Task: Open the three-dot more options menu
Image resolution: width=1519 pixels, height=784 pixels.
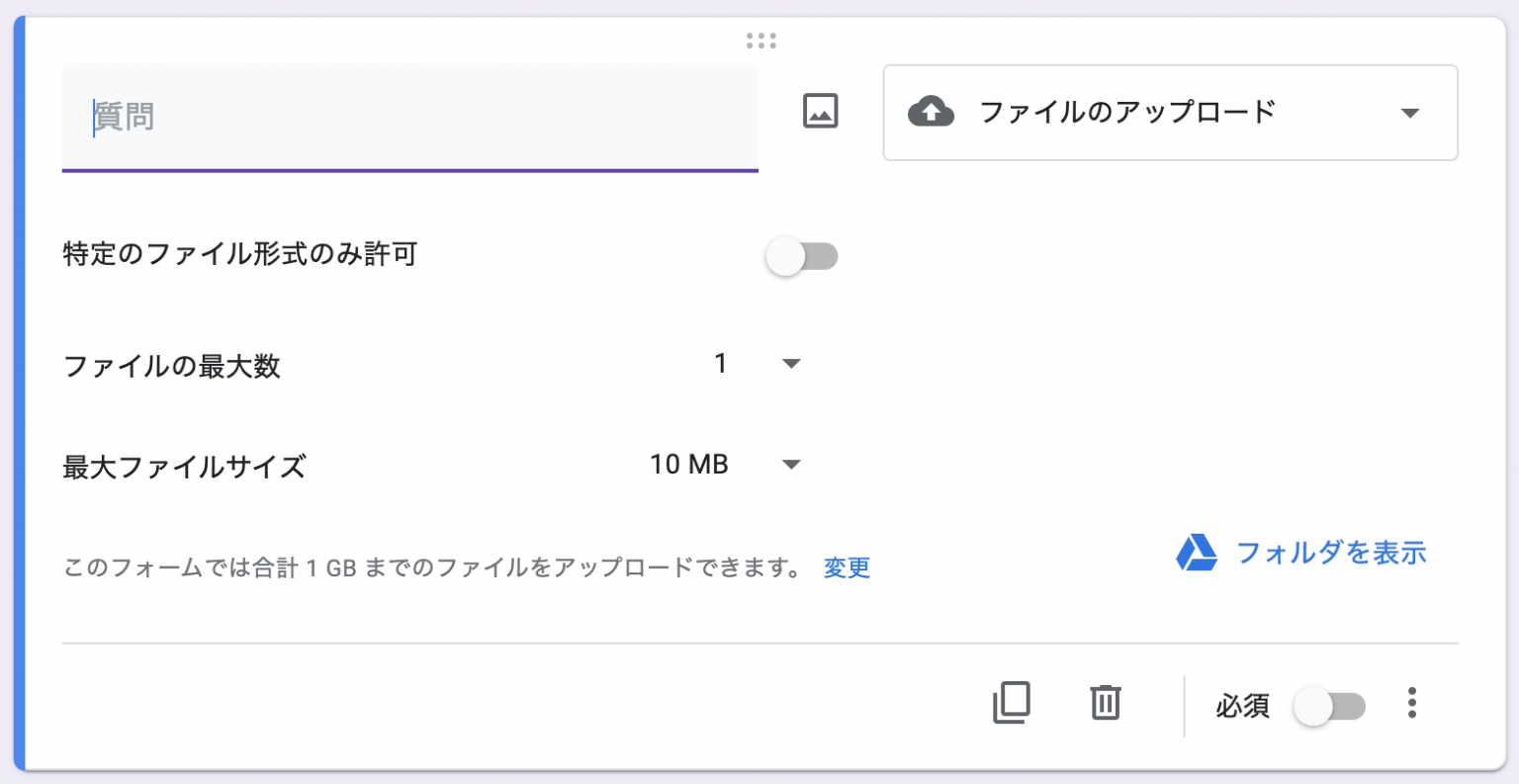Action: [1412, 703]
